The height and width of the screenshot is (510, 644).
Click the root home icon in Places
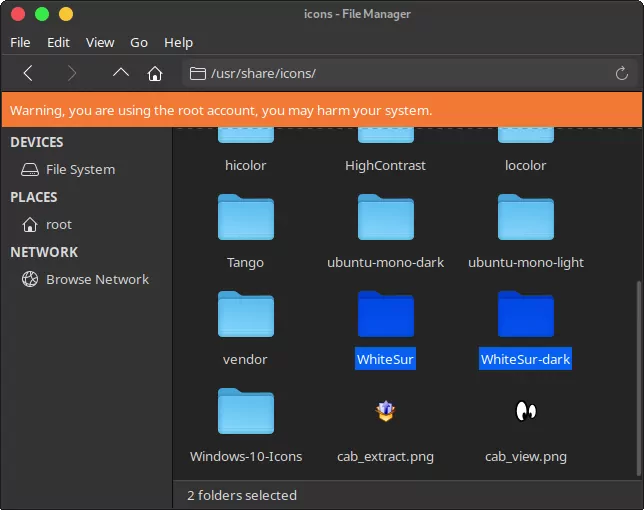[30, 225]
